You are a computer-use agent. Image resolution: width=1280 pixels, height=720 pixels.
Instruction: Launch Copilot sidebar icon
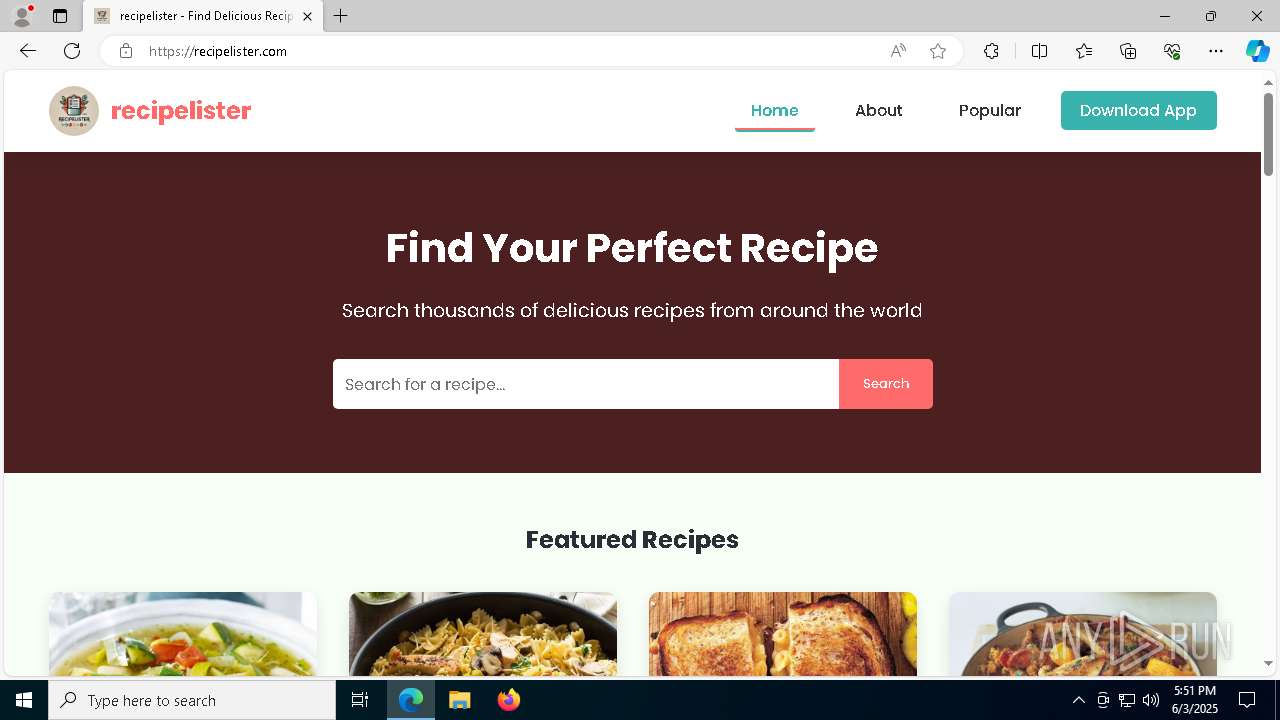pyautogui.click(x=1257, y=51)
